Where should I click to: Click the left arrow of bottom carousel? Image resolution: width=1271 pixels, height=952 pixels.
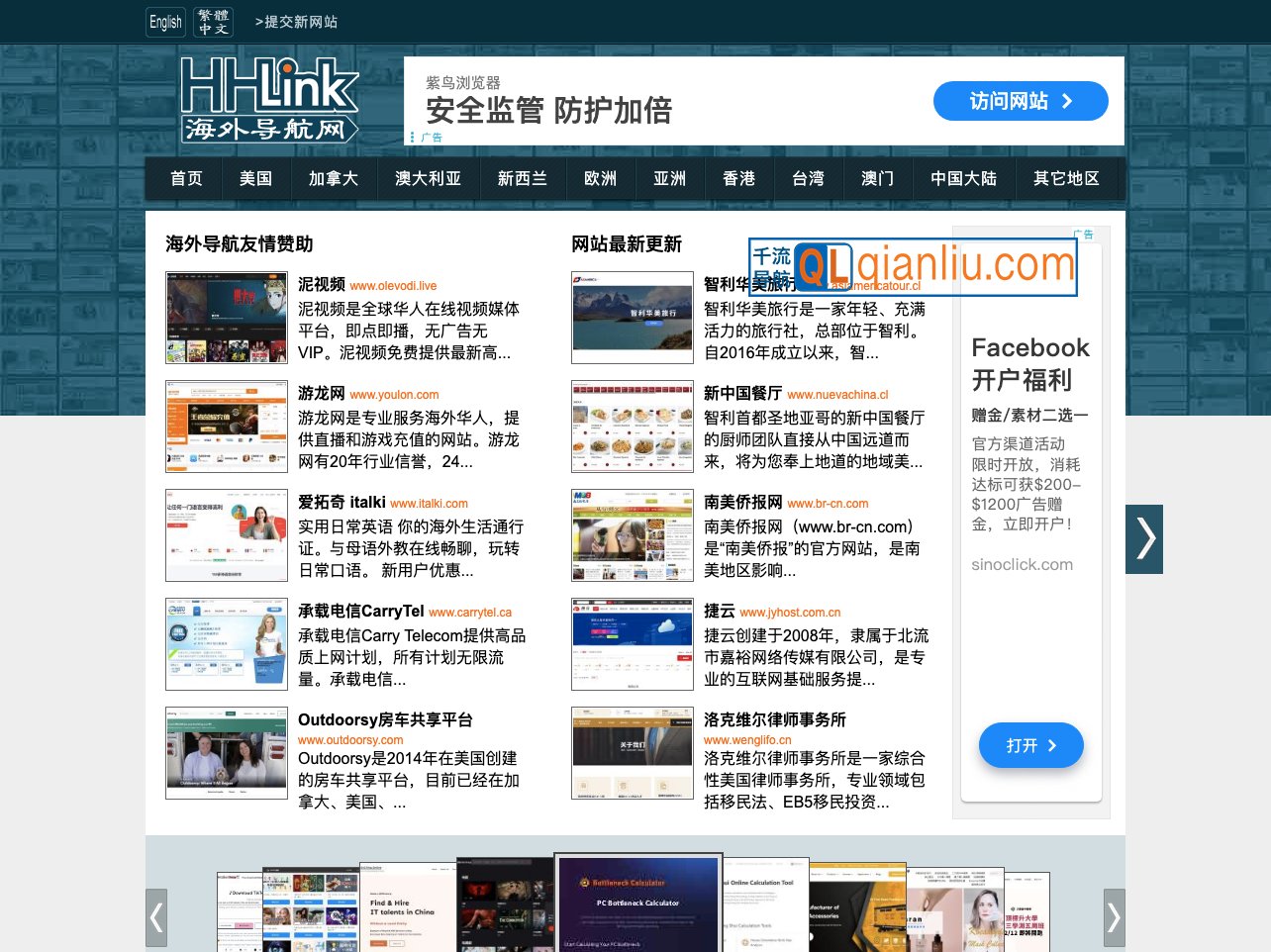156,917
